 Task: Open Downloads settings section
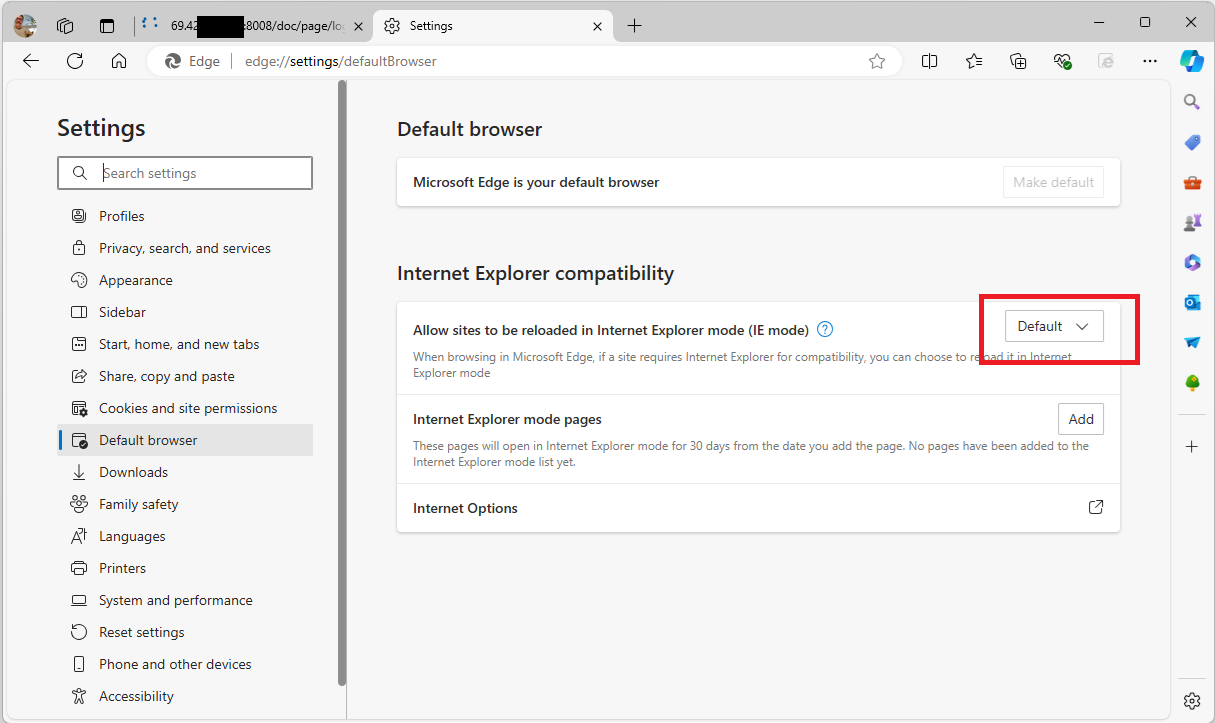tap(186, 472)
